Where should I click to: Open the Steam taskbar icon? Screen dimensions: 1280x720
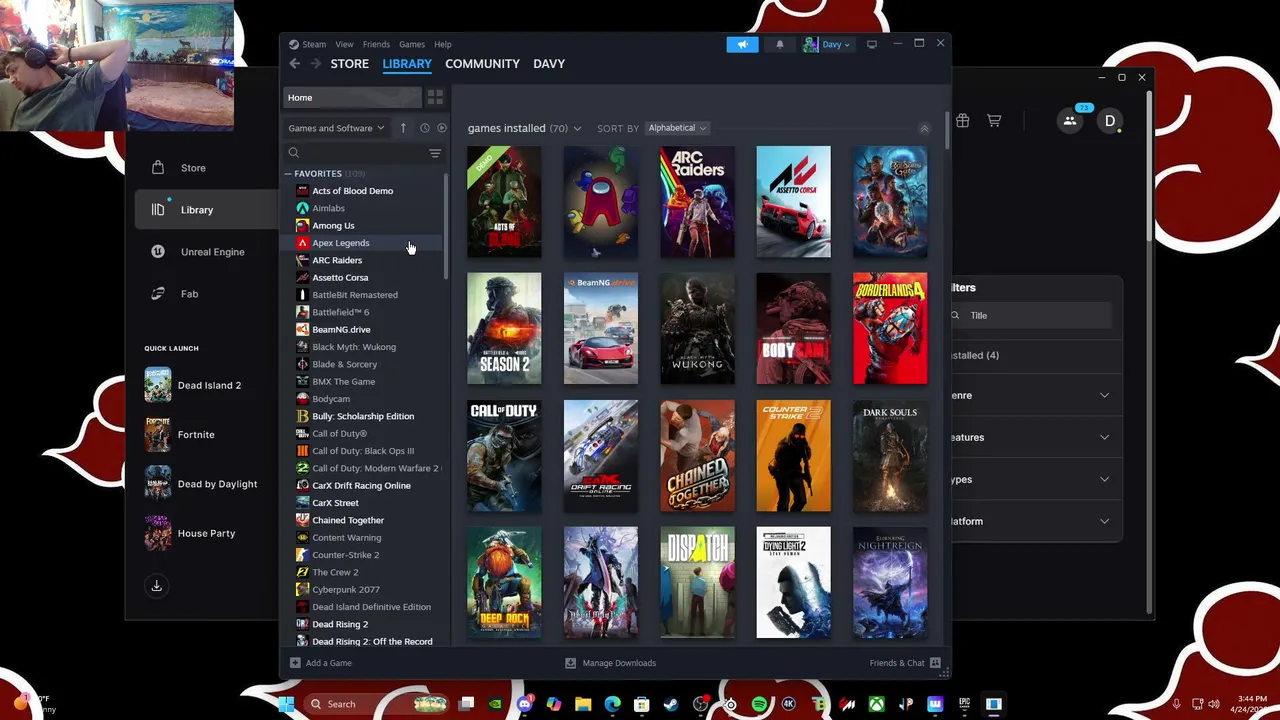(x=671, y=704)
